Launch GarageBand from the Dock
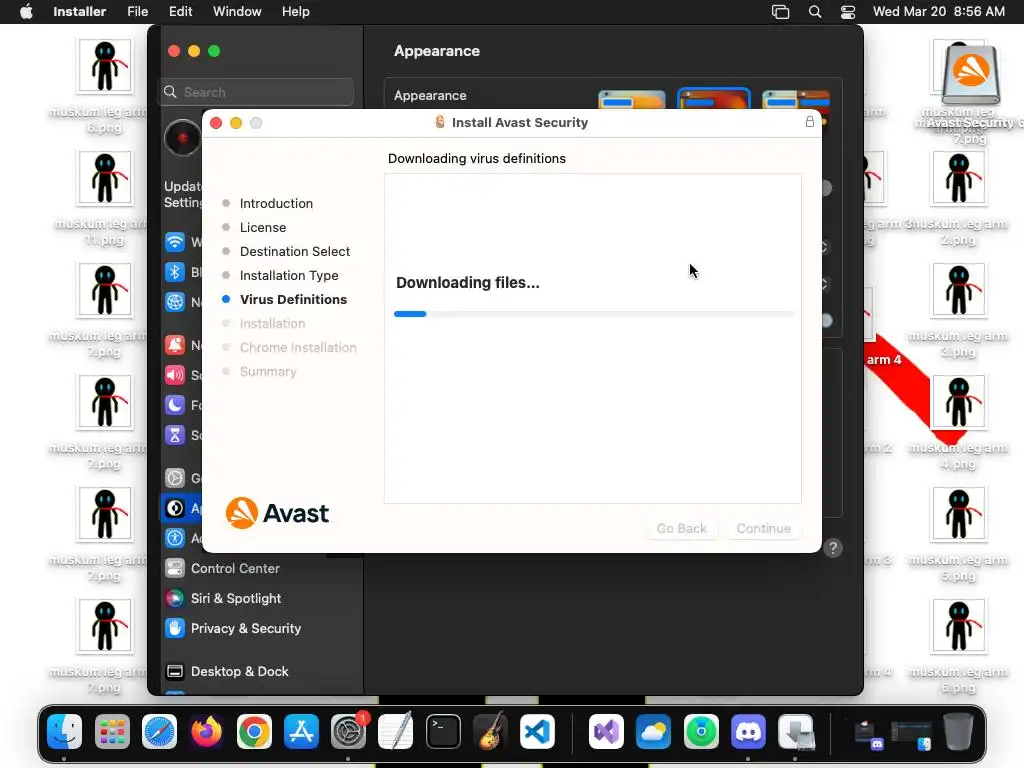Screen dimensions: 1024x768 [490, 732]
